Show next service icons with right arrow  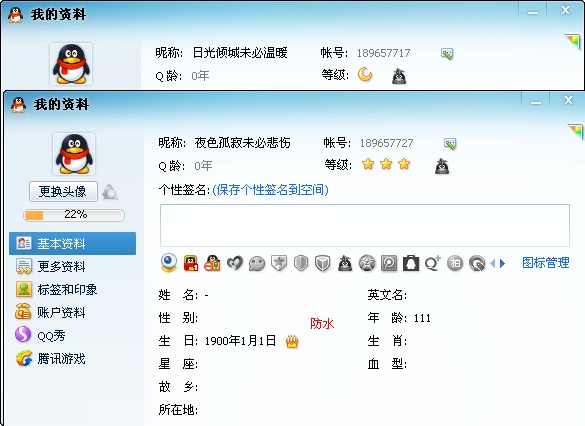tap(503, 264)
